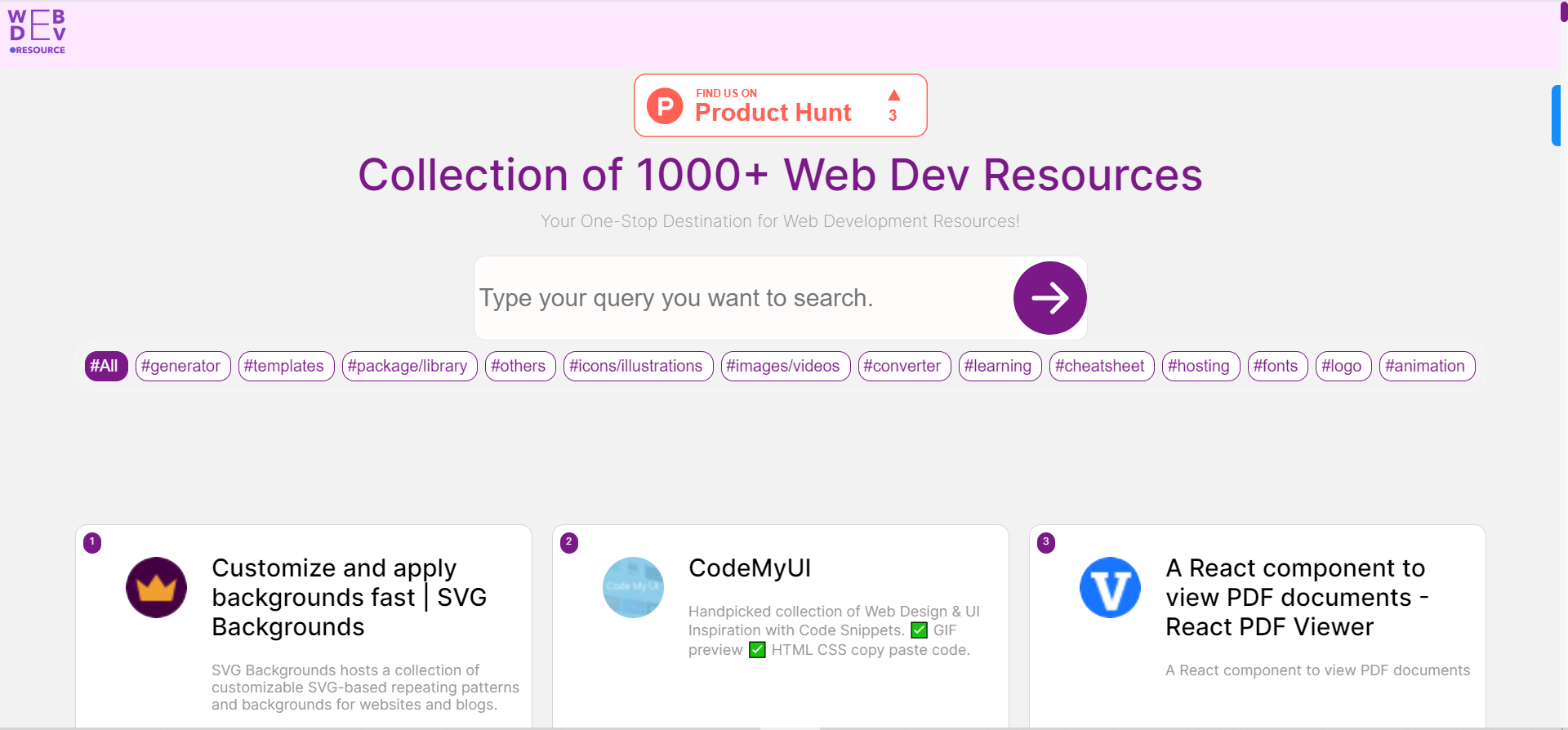Filter by the #generator tag
This screenshot has height=730, width=1568.
coord(183,366)
